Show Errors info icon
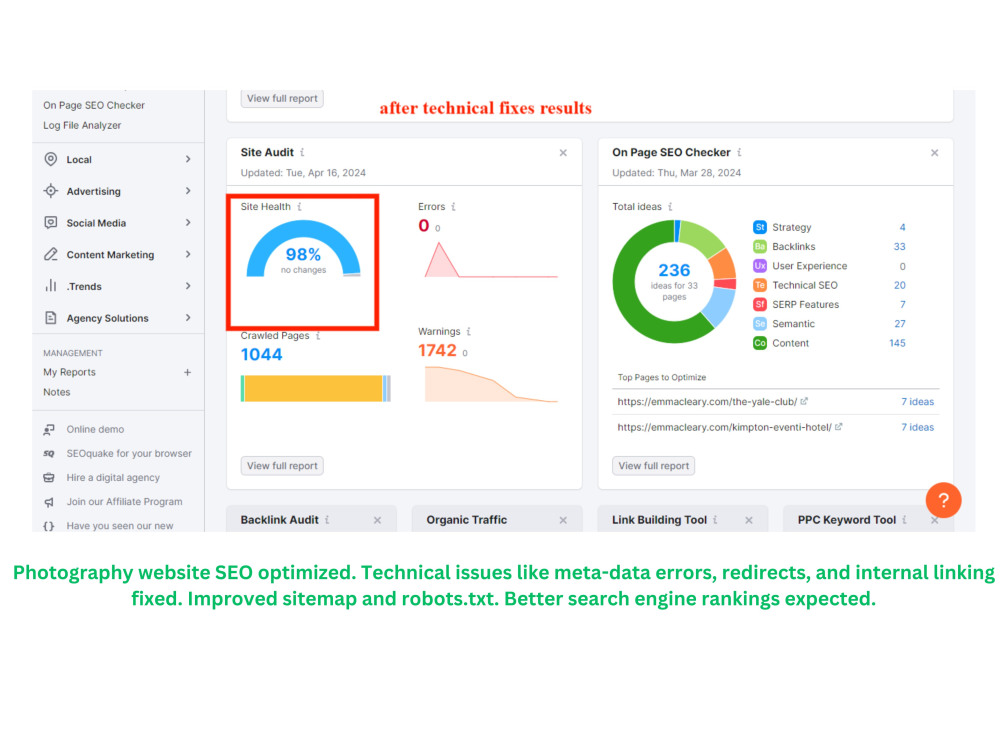The height and width of the screenshot is (750, 1000). [x=453, y=207]
